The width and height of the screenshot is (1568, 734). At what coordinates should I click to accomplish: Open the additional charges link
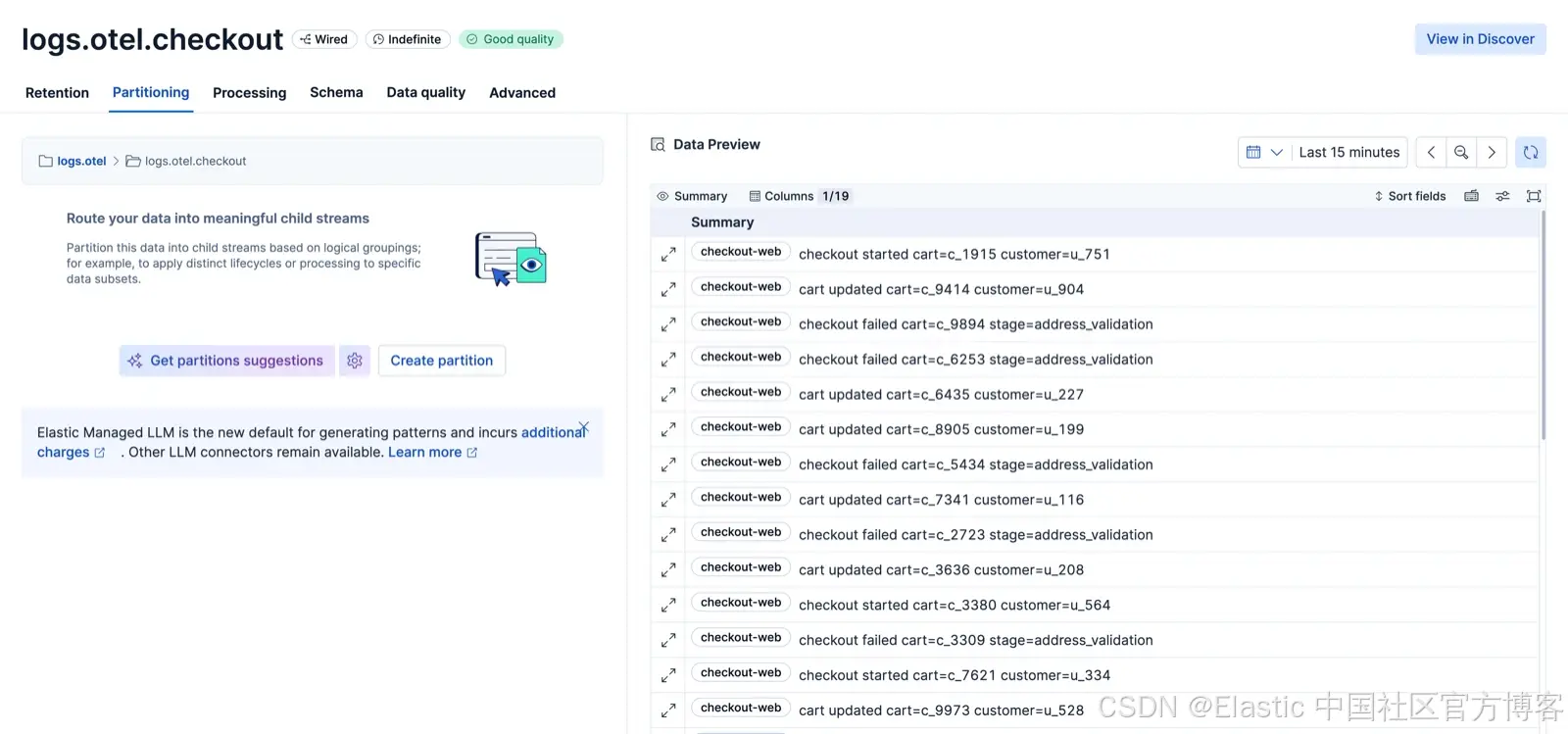[554, 432]
